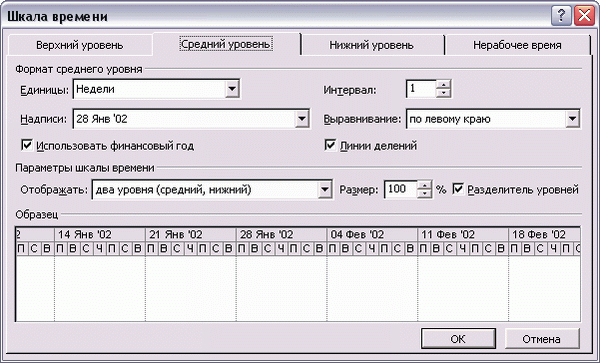Open the Нижний уровень tab
The image size is (600, 363).
click(x=372, y=45)
